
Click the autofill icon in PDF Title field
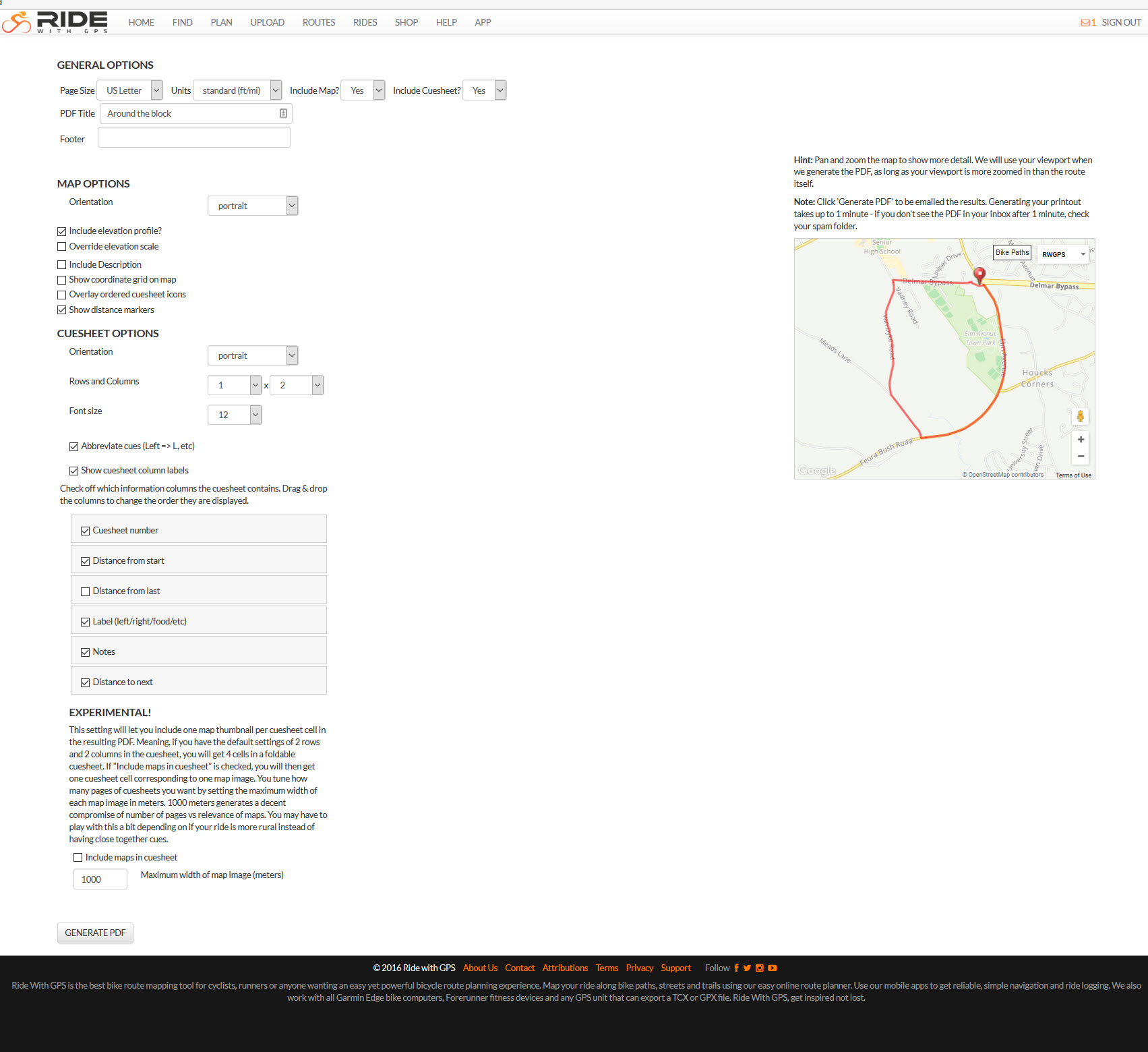pyautogui.click(x=283, y=113)
